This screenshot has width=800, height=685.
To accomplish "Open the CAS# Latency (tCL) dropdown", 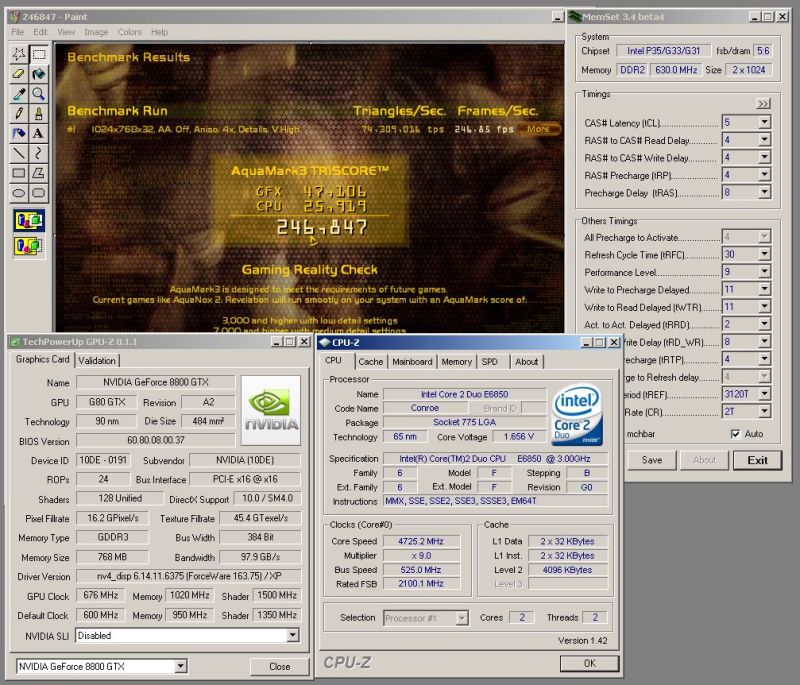I will tap(764, 122).
